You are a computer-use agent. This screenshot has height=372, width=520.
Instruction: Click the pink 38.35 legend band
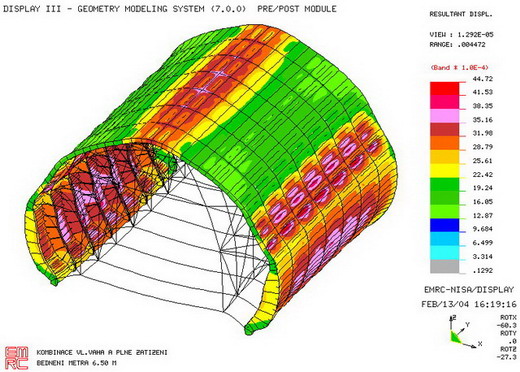click(444, 116)
